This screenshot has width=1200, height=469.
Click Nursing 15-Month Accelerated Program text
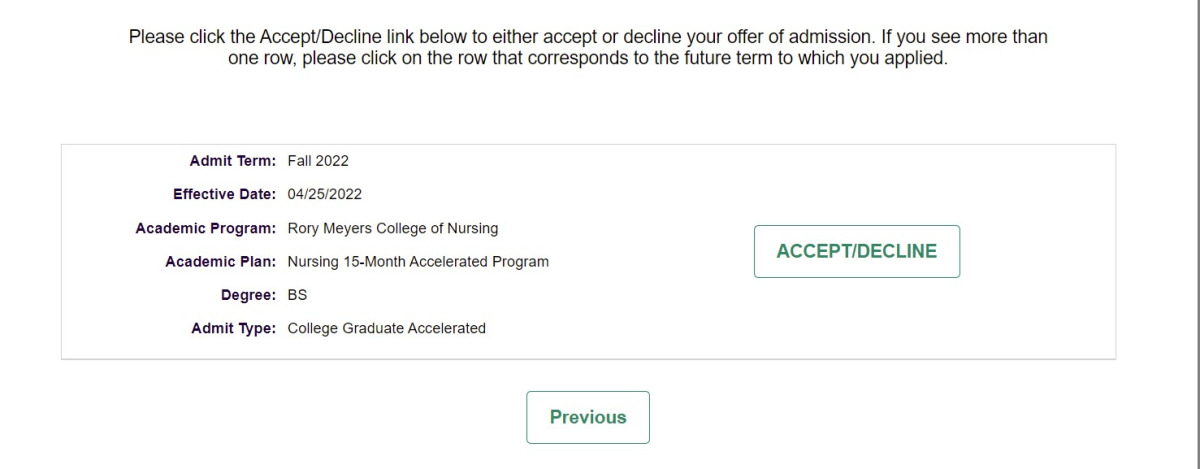tap(418, 262)
